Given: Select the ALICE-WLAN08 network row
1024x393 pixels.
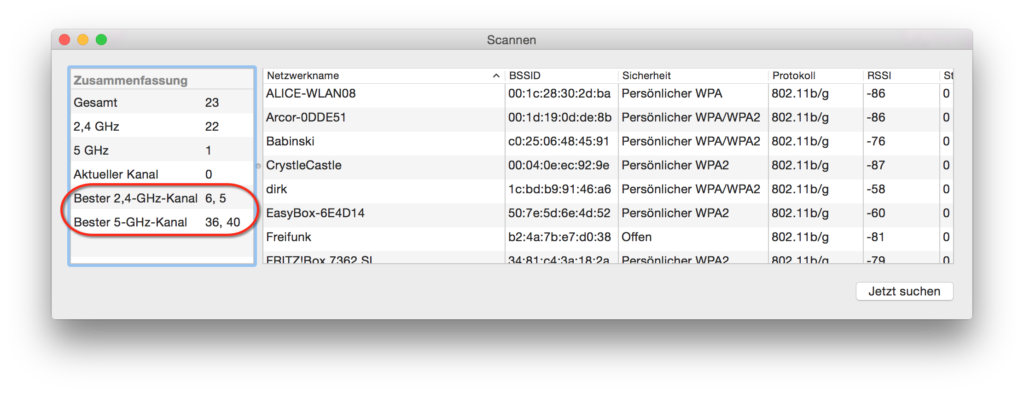Looking at the screenshot, I should [607, 94].
